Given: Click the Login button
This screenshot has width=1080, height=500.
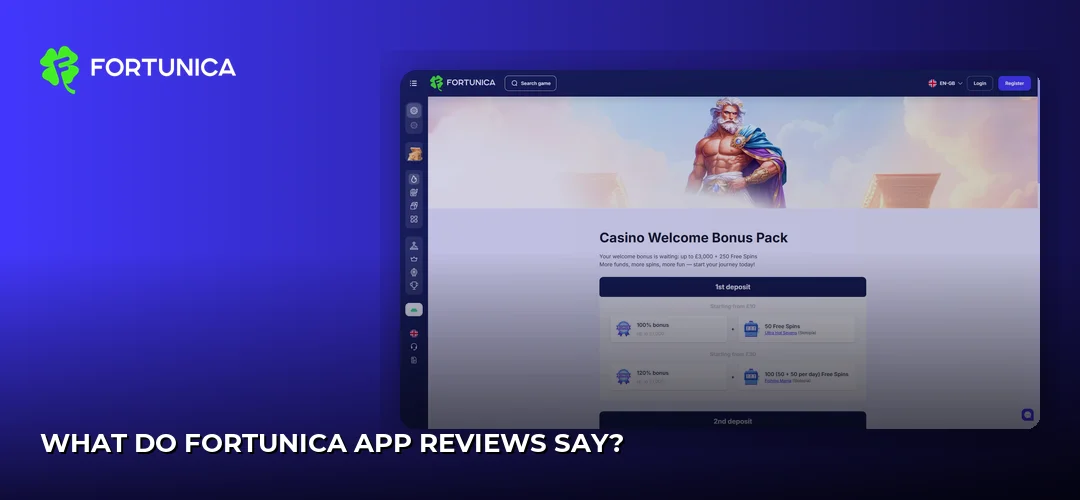Looking at the screenshot, I should pos(979,83).
